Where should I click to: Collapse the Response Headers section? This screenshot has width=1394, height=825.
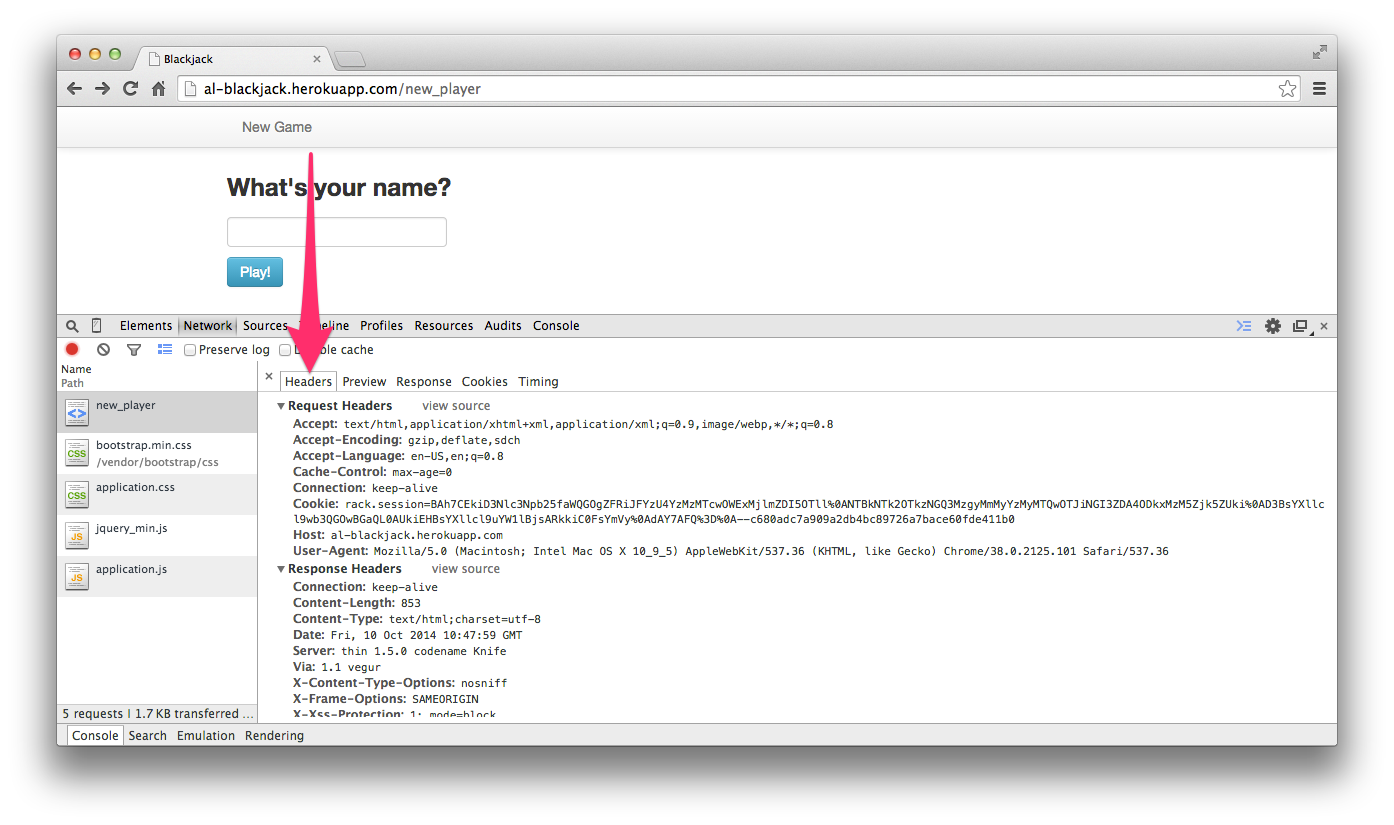click(x=281, y=569)
